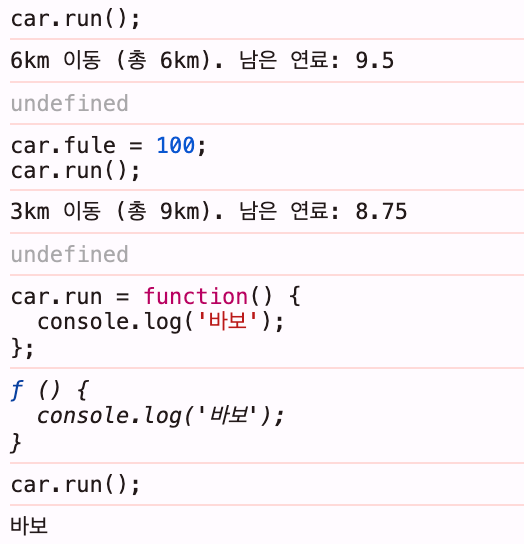Click the number 100 in the assignment
524x544 pixels.
[x=176, y=145]
